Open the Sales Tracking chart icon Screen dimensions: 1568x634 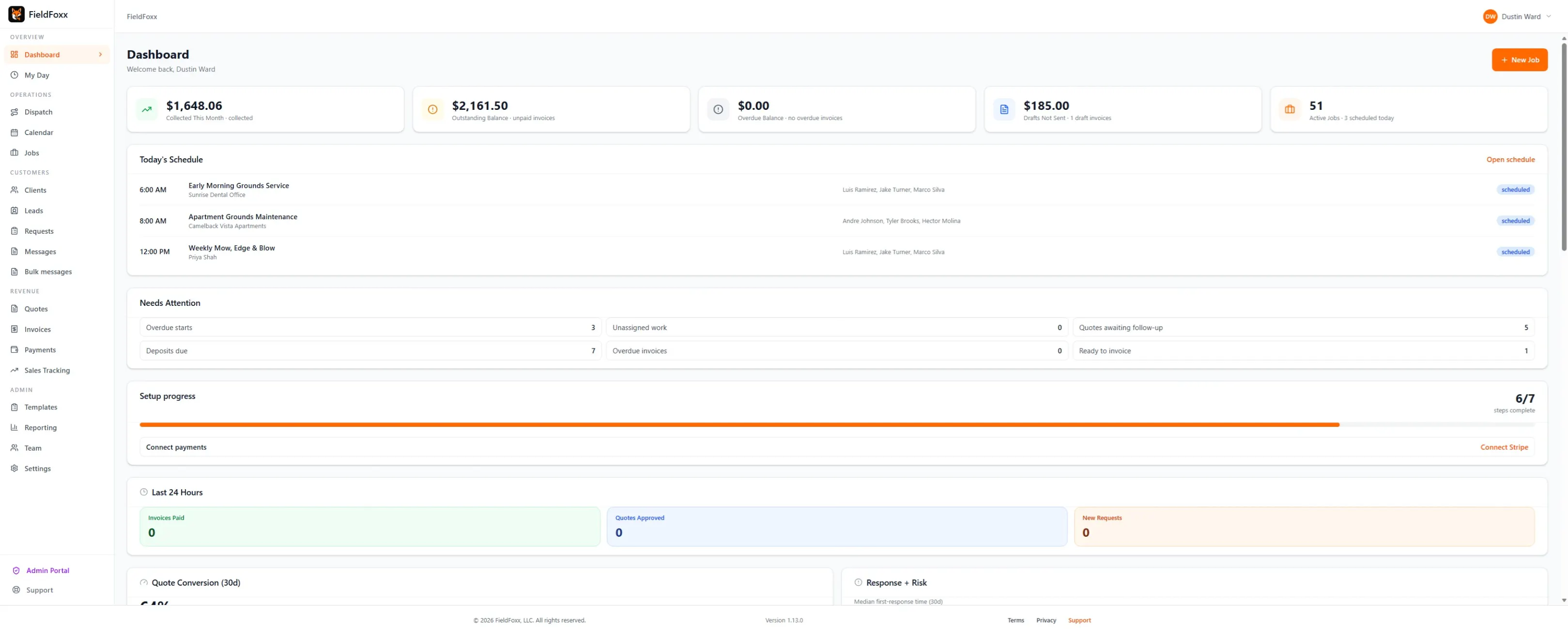[14, 370]
